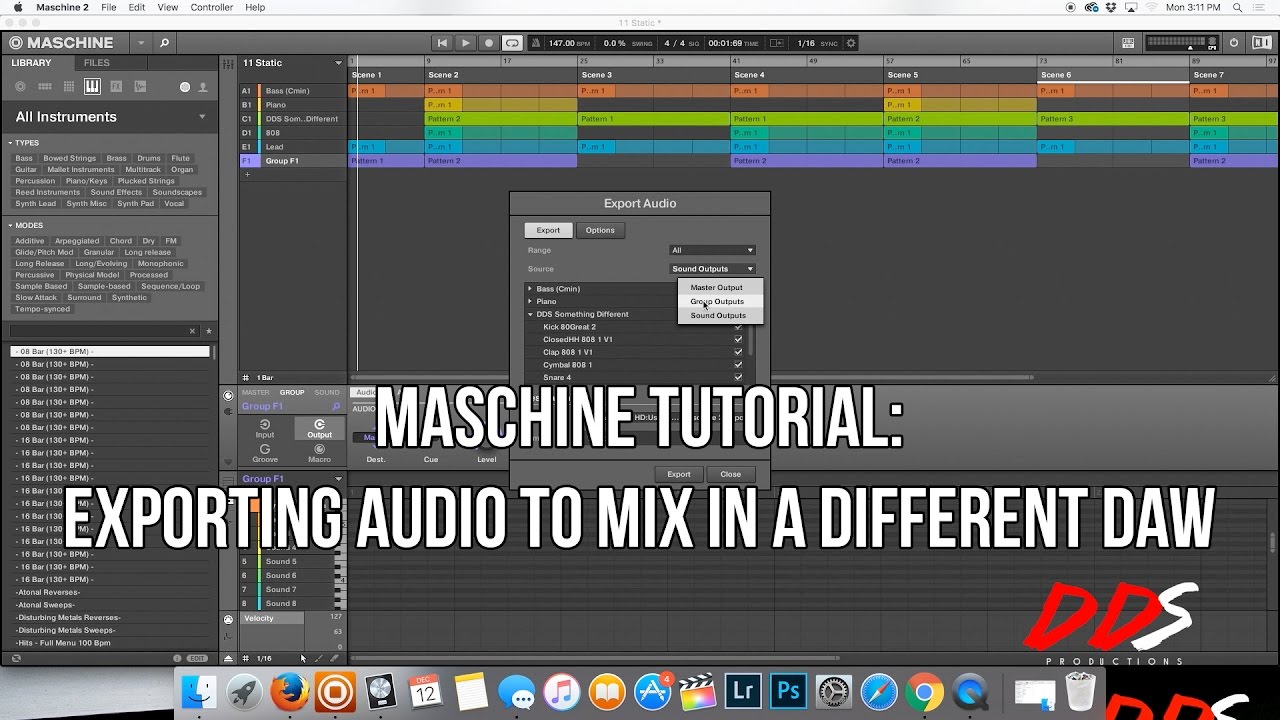
Task: Open Lightroom from the Dock
Action: pyautogui.click(x=745, y=692)
